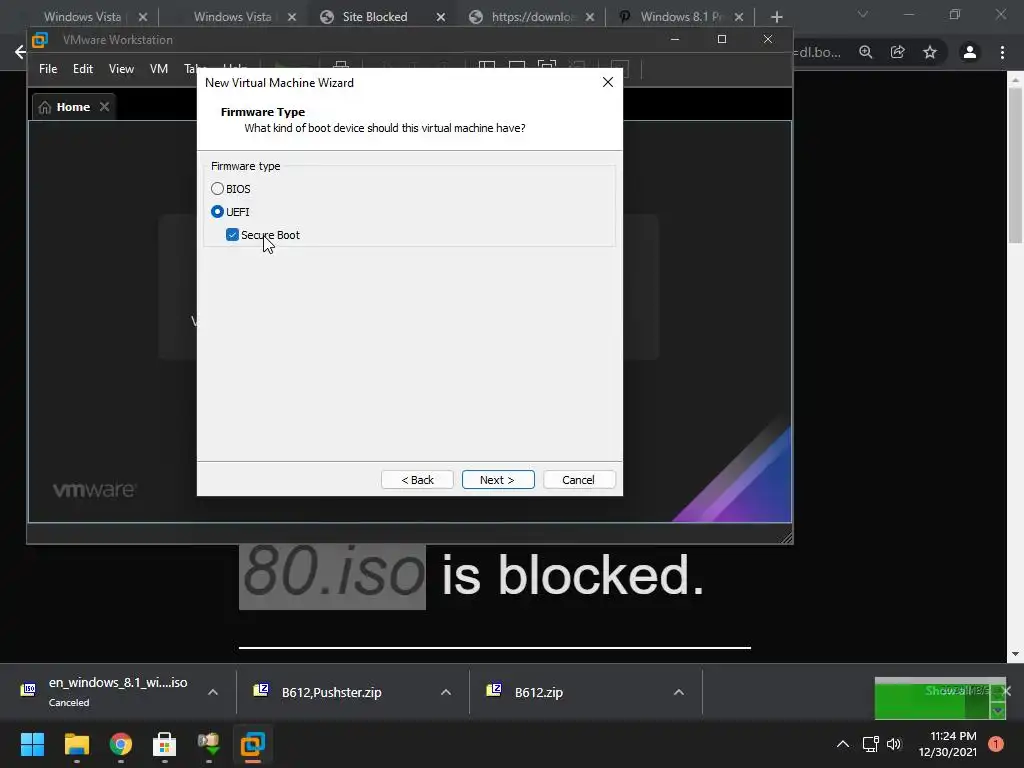Close the New Virtual Machine Wizard dialog
1024x768 pixels.
point(608,82)
